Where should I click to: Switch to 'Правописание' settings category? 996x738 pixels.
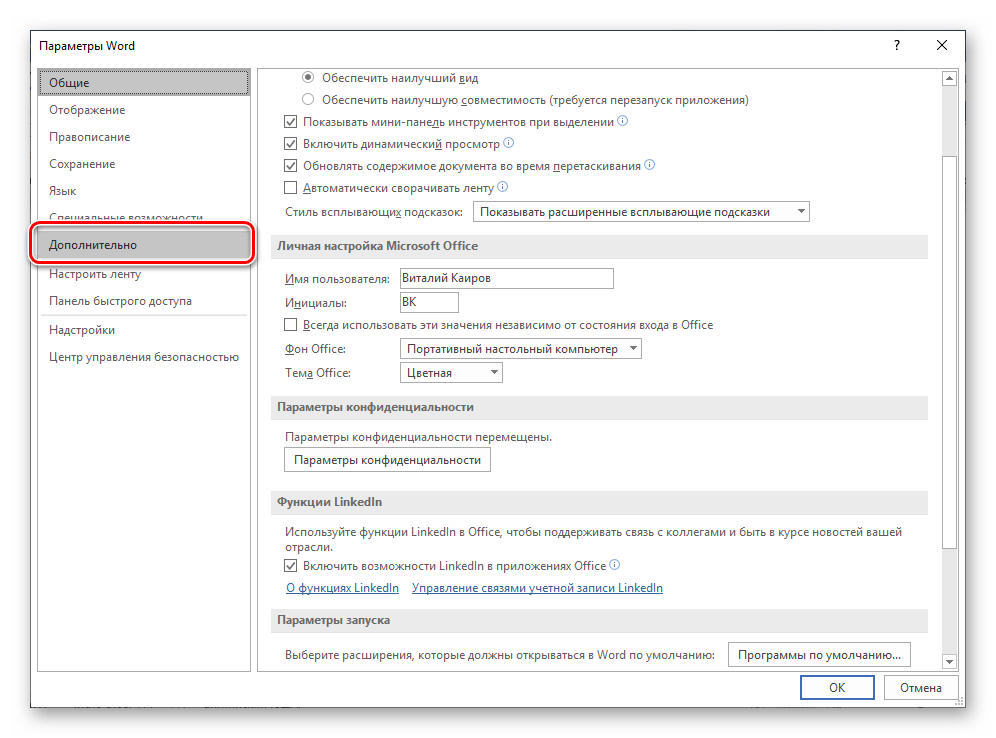(90, 137)
